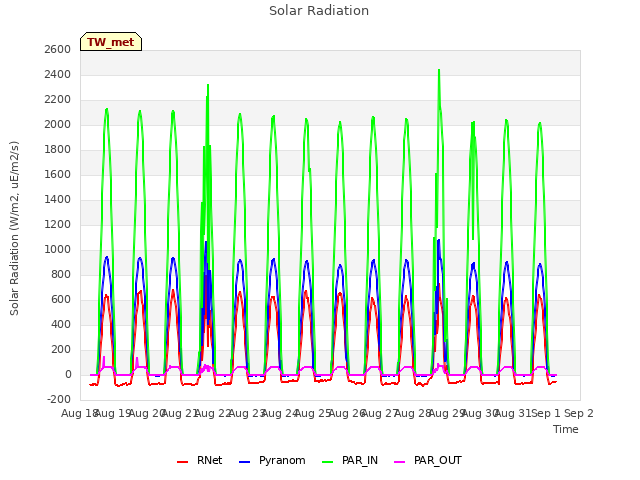Screen dimensions: 640x480
Task: Click the Aug 22 PAR_IN spike above 2300
Action: (x=208, y=85)
